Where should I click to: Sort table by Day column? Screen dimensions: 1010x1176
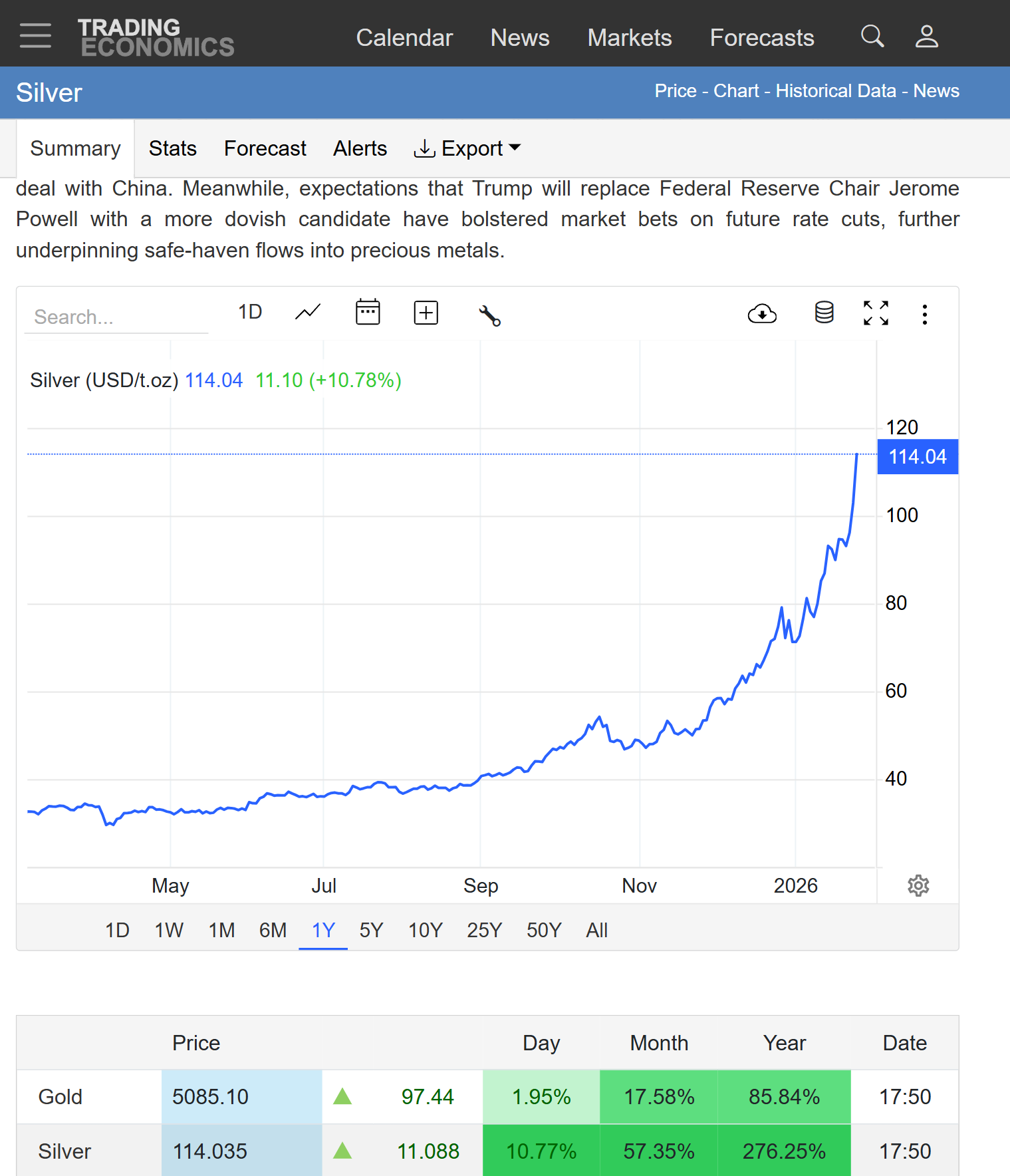pos(541,1043)
